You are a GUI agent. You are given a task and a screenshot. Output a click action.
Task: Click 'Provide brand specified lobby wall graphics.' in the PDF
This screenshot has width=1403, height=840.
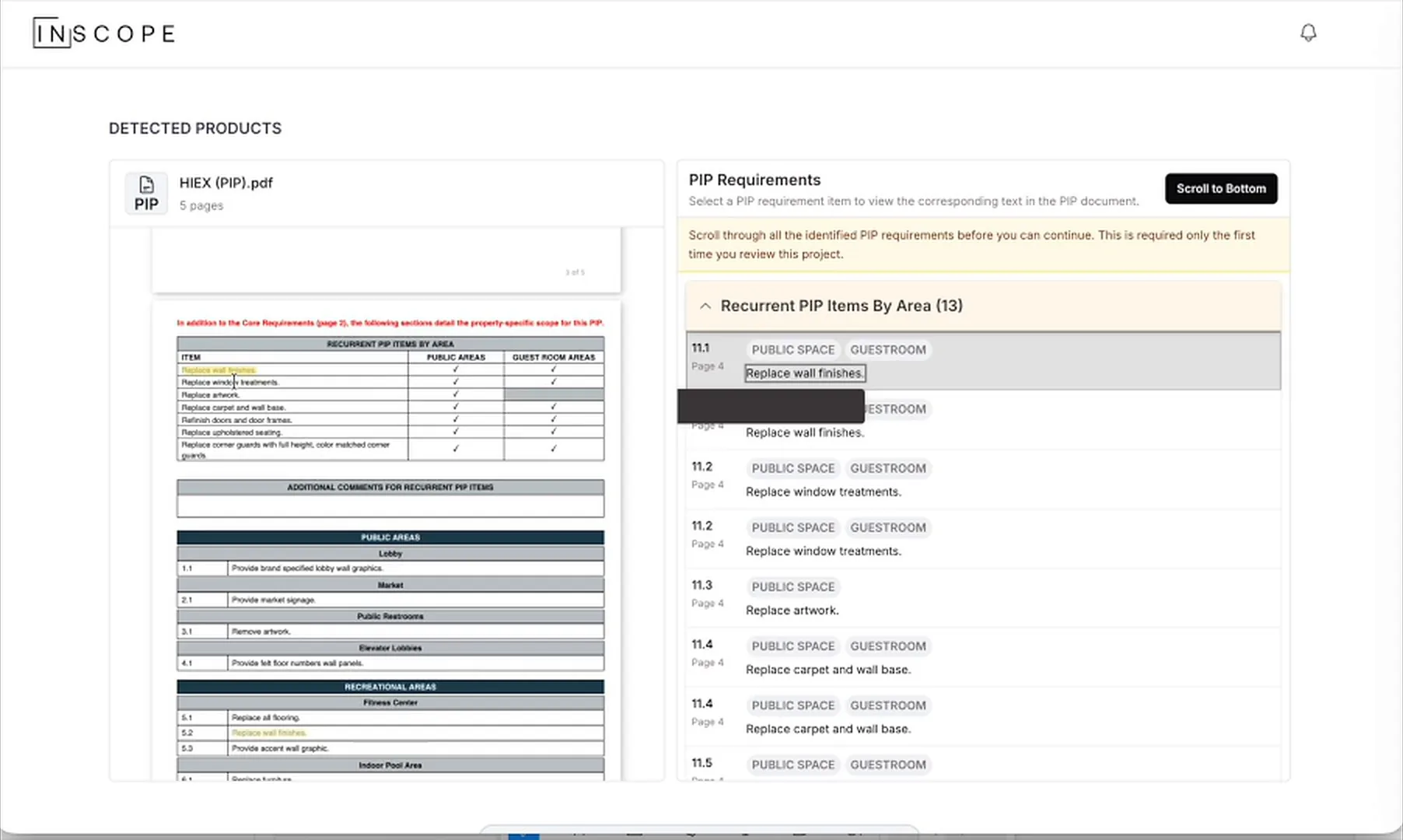[x=306, y=569]
